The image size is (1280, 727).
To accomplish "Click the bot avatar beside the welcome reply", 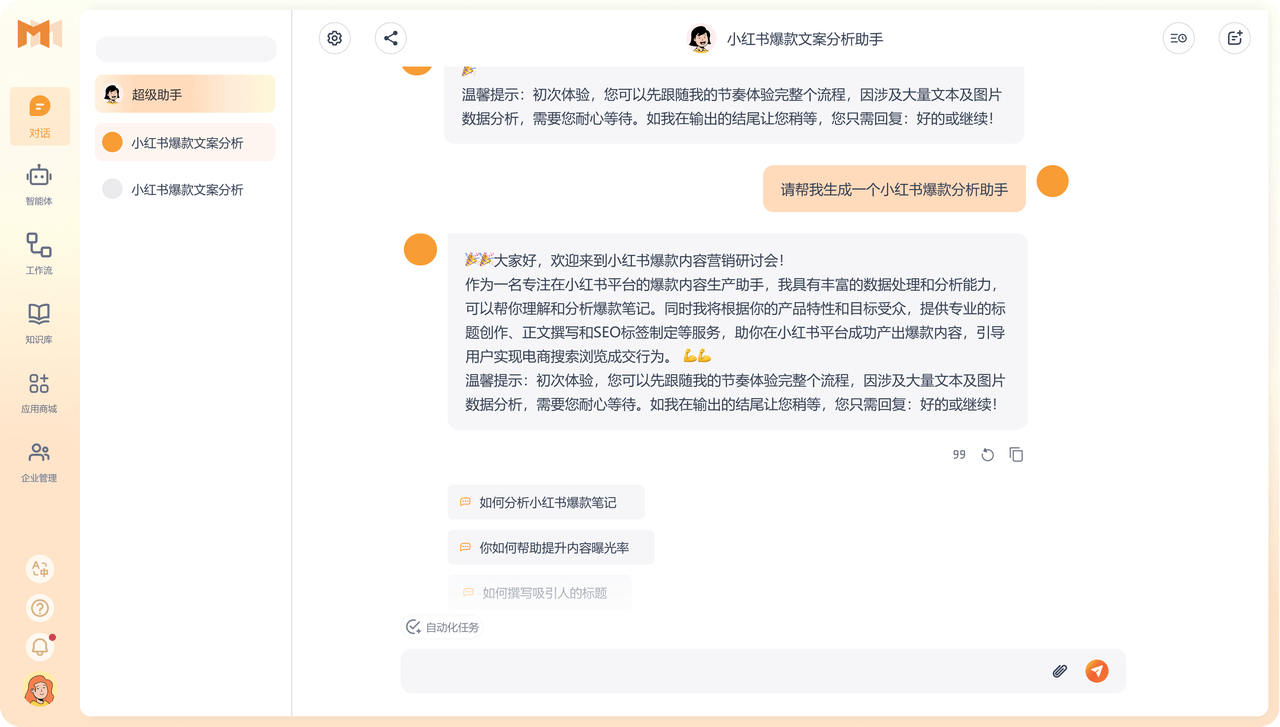I will pos(420,249).
